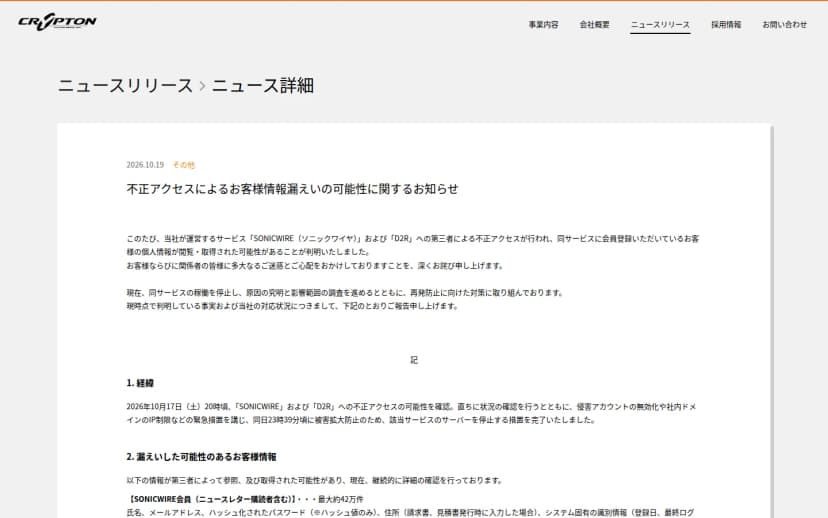The height and width of the screenshot is (518, 828).
Task: Click the ニュース詳細 breadcrumb heading
Action: (263, 86)
